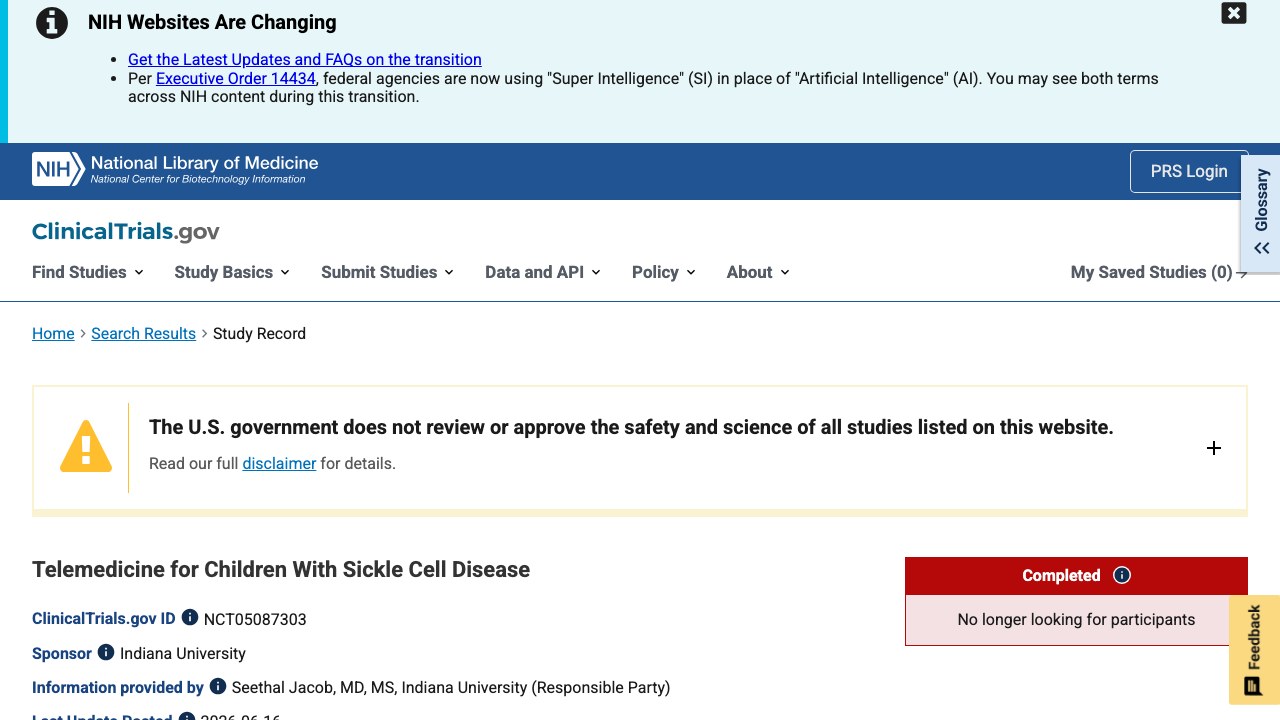Dismiss the NIH Websites Are Changing banner
Image resolution: width=1280 pixels, height=720 pixels.
click(1234, 13)
